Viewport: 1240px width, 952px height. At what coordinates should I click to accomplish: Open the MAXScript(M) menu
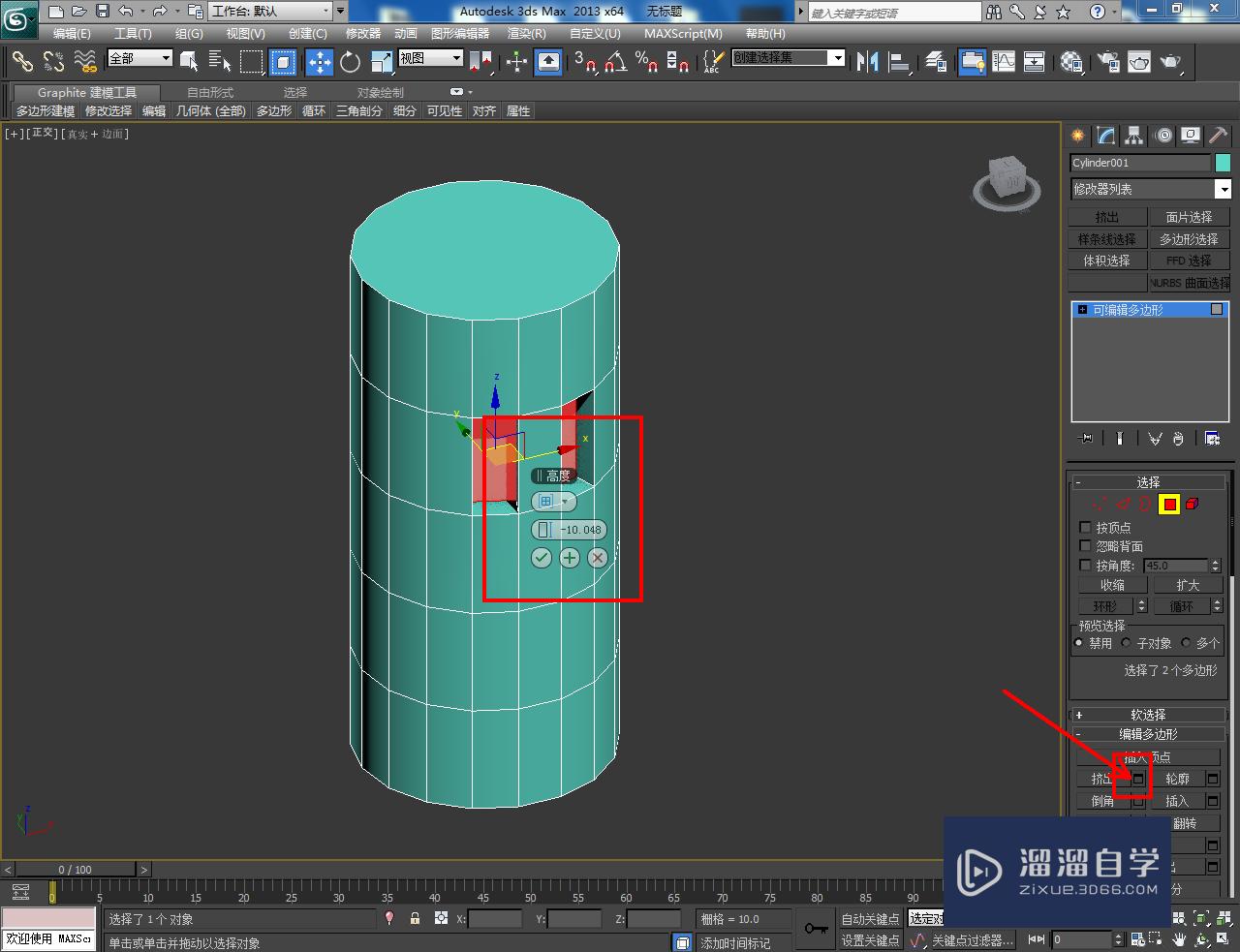(683, 34)
